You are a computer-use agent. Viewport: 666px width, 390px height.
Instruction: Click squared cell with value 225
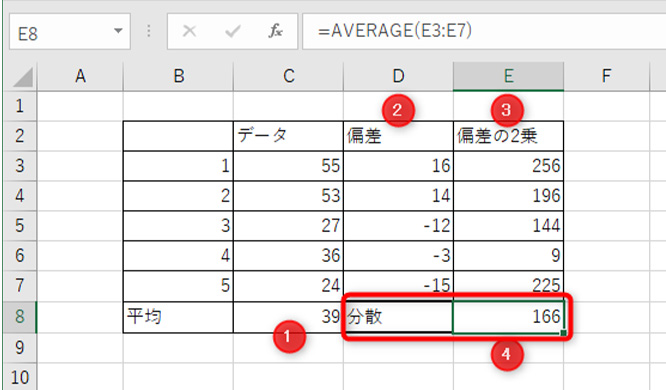[508, 285]
